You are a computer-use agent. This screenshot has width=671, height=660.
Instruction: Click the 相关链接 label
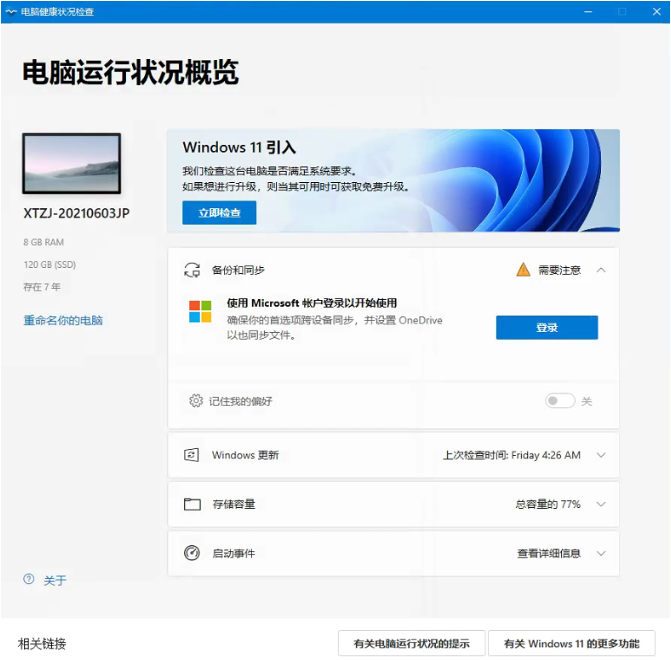point(42,644)
